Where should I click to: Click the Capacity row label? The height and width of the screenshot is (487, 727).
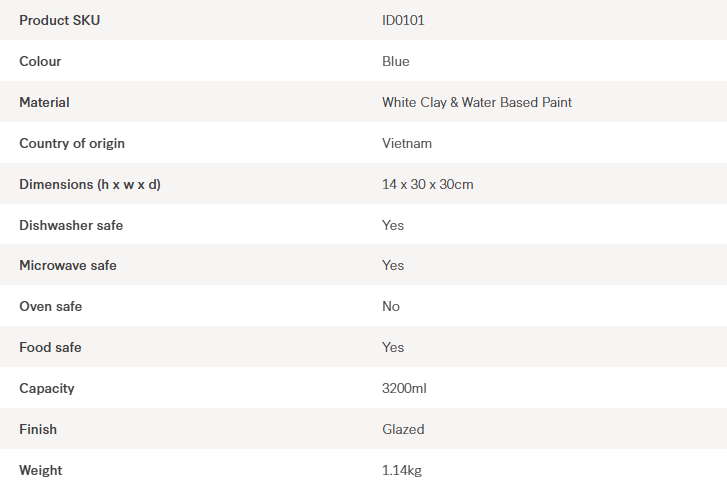47,388
